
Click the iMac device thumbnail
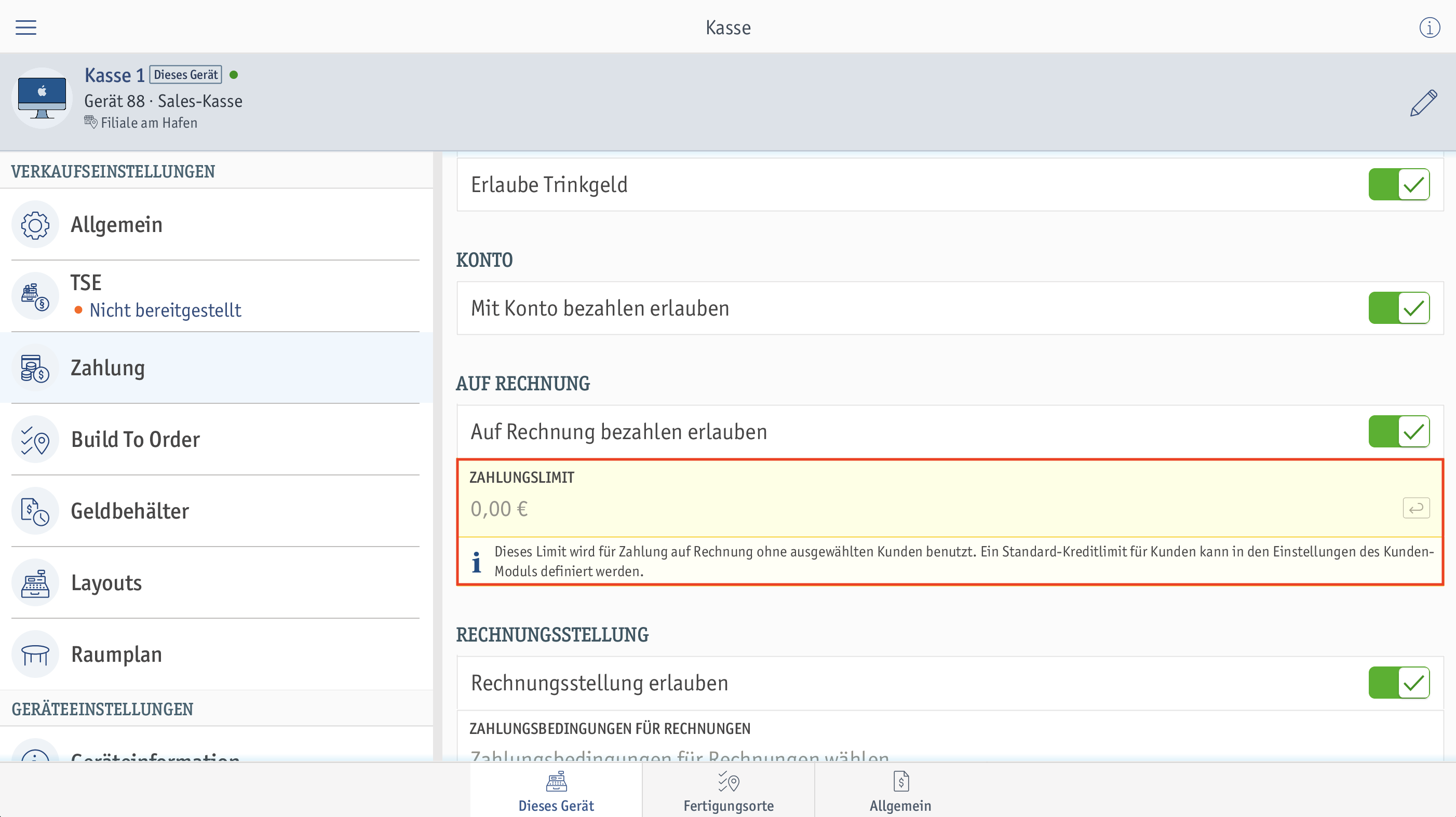coord(42,98)
